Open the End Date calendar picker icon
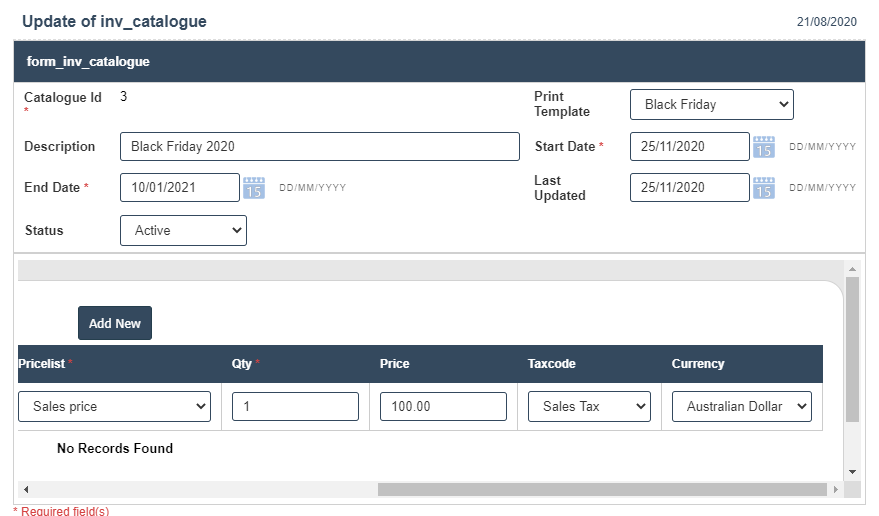This screenshot has width=879, height=516. tap(254, 188)
